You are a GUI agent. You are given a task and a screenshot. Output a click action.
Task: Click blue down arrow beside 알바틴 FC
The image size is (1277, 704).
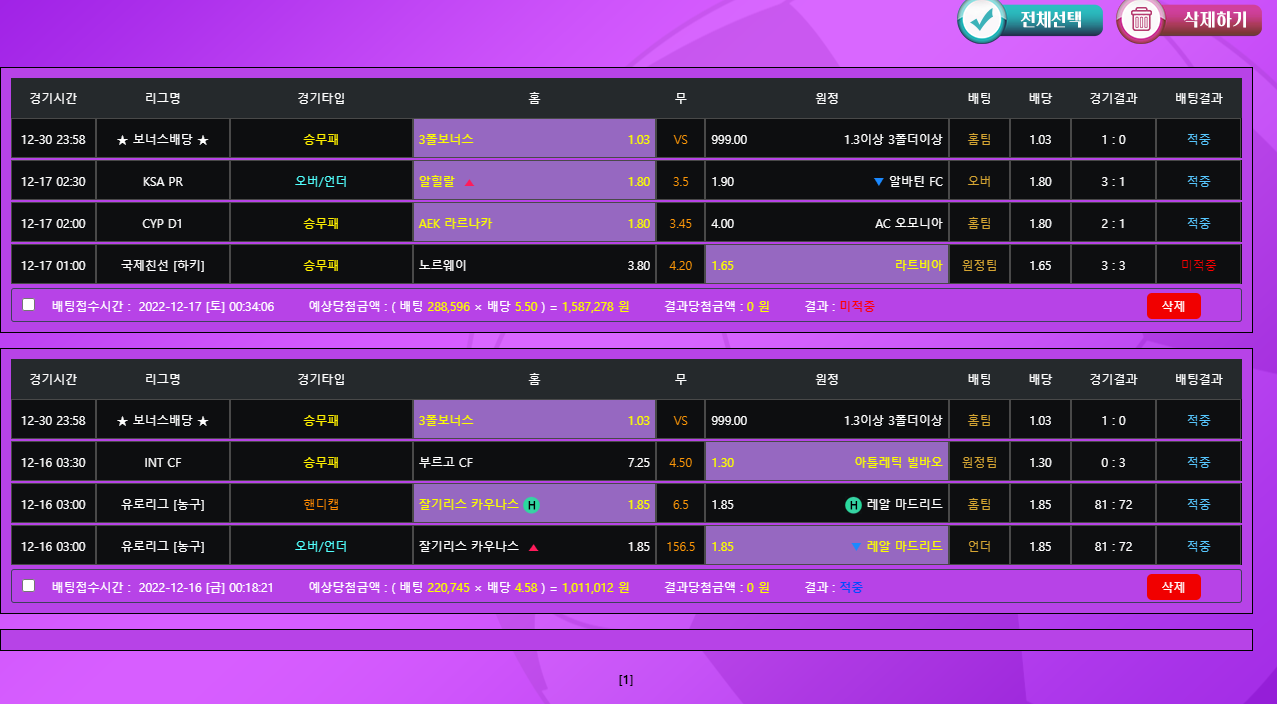(878, 182)
